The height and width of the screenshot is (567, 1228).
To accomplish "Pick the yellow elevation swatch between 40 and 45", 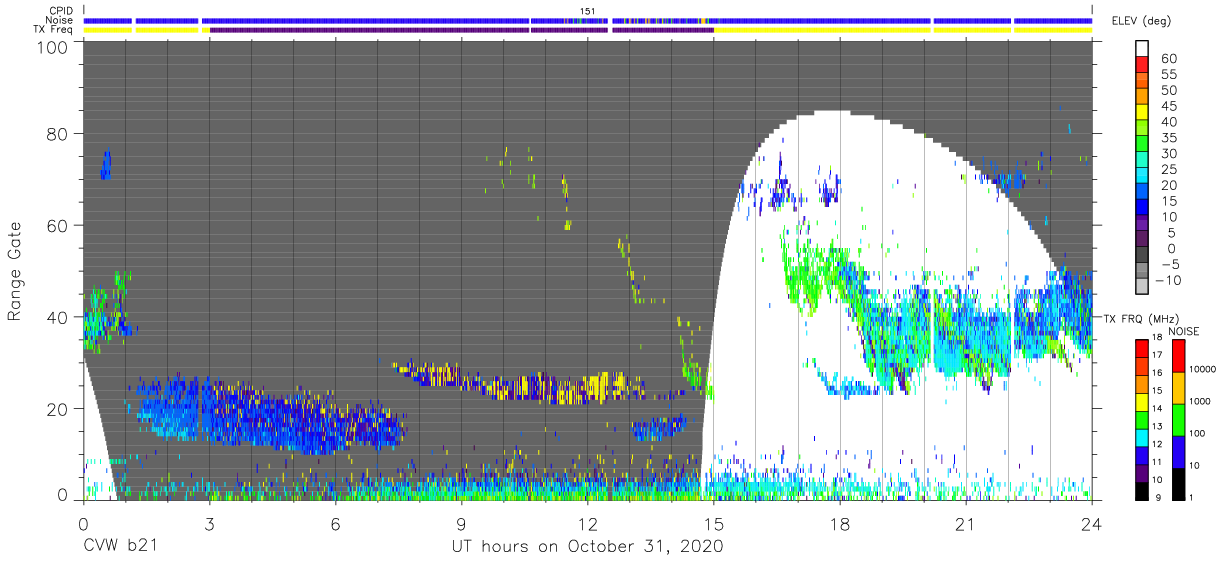I will 1144,114.
